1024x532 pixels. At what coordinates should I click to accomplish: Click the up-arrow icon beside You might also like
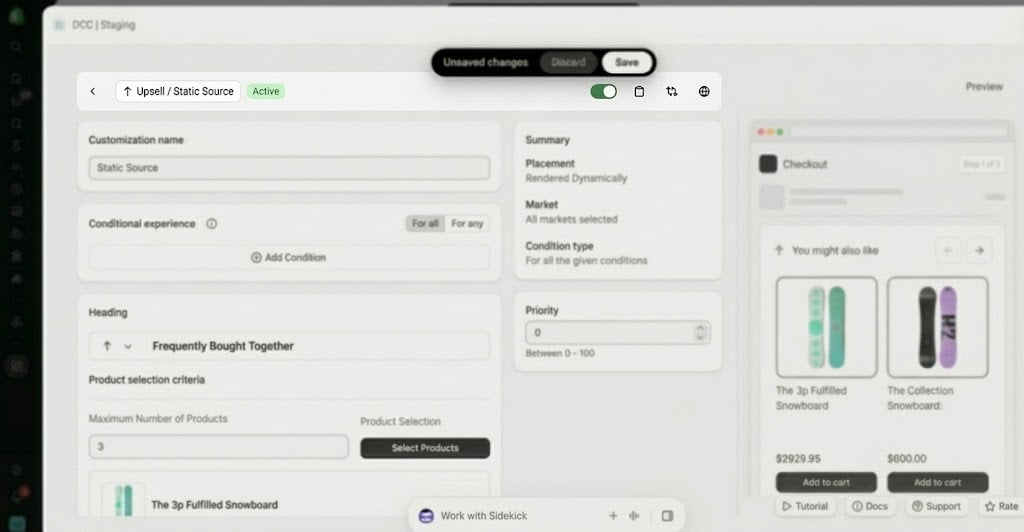coord(778,250)
